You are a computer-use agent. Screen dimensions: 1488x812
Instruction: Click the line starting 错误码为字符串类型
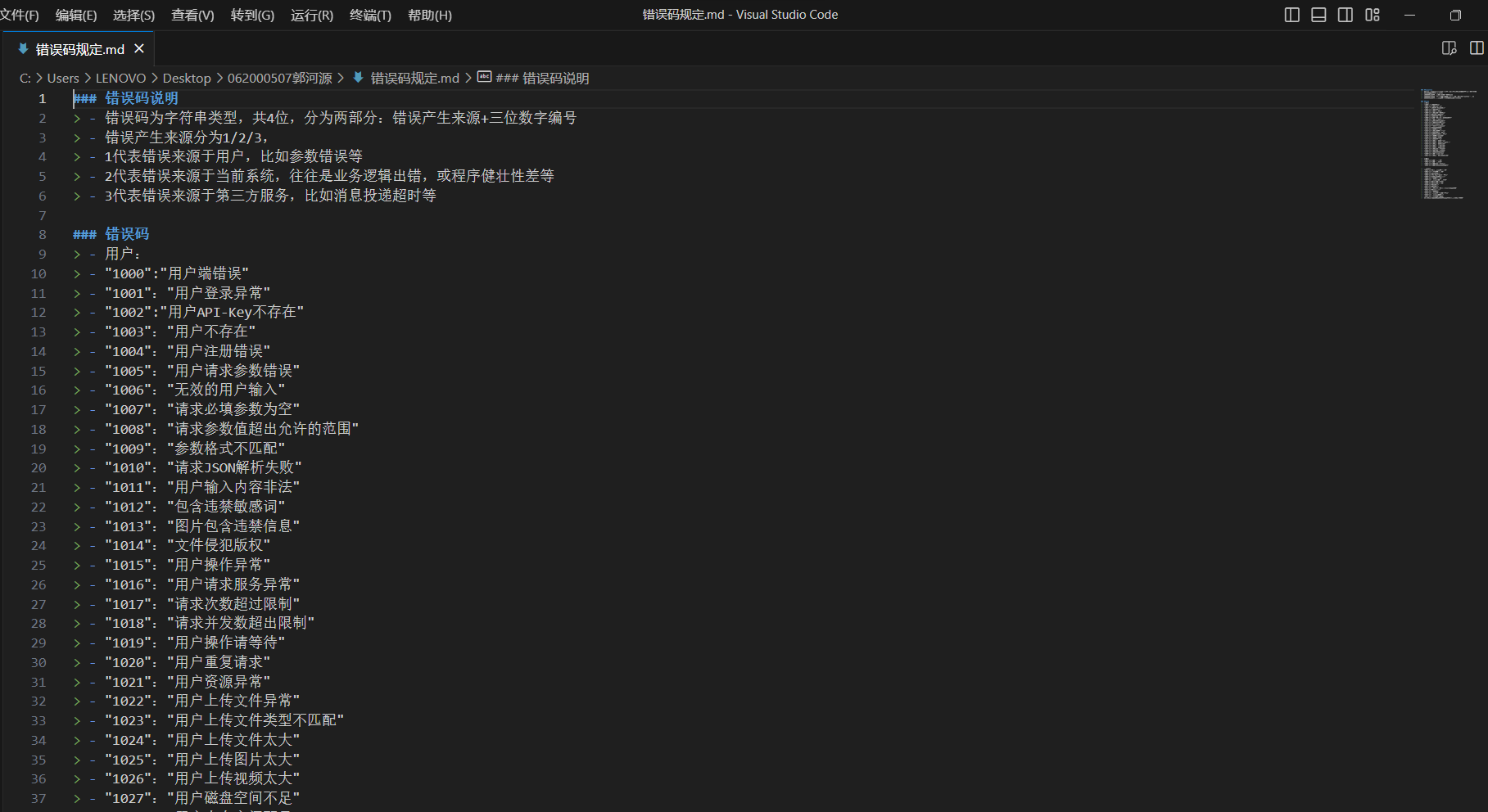tap(341, 118)
